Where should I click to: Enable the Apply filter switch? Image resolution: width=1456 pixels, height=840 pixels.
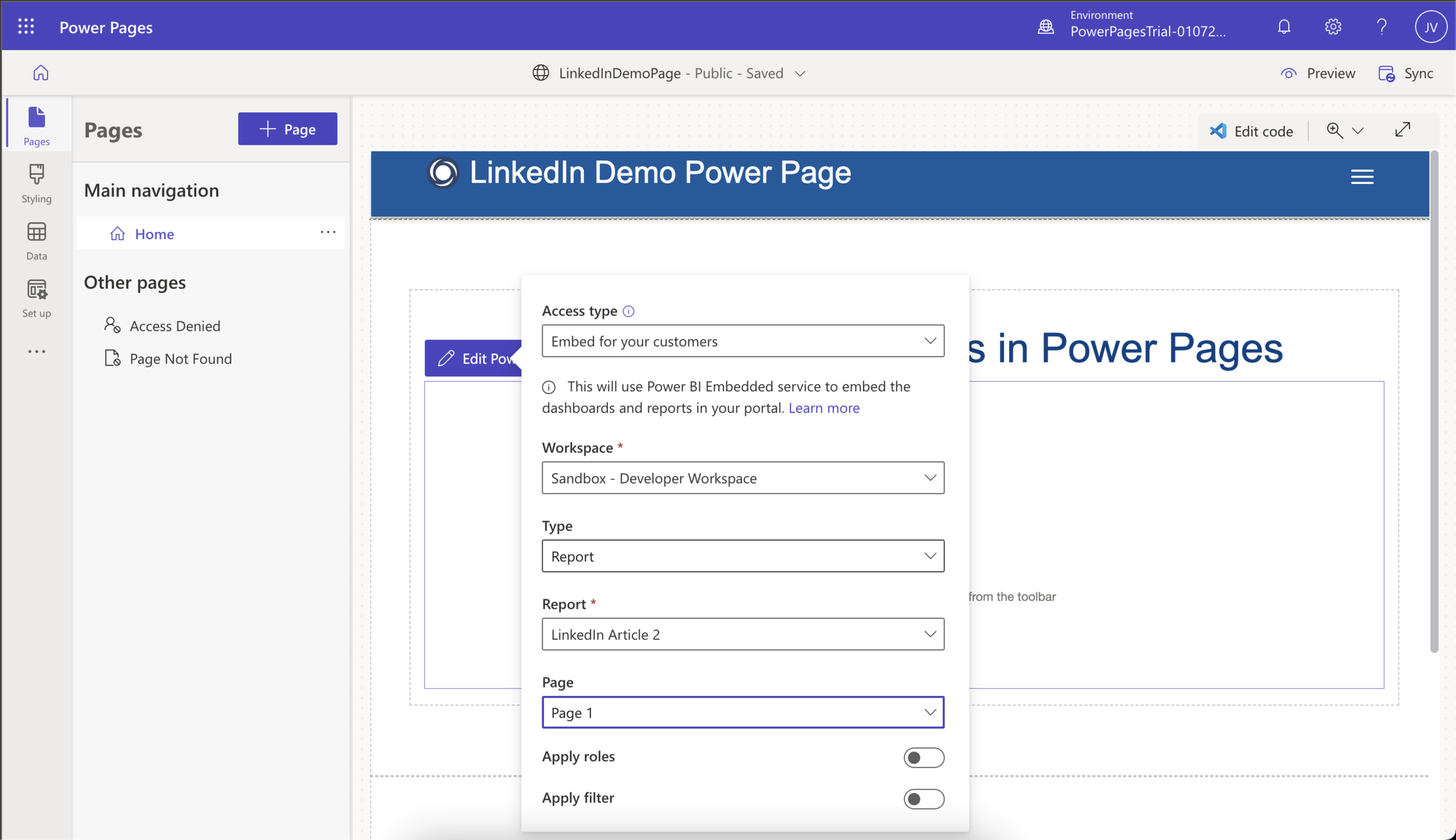coord(923,798)
